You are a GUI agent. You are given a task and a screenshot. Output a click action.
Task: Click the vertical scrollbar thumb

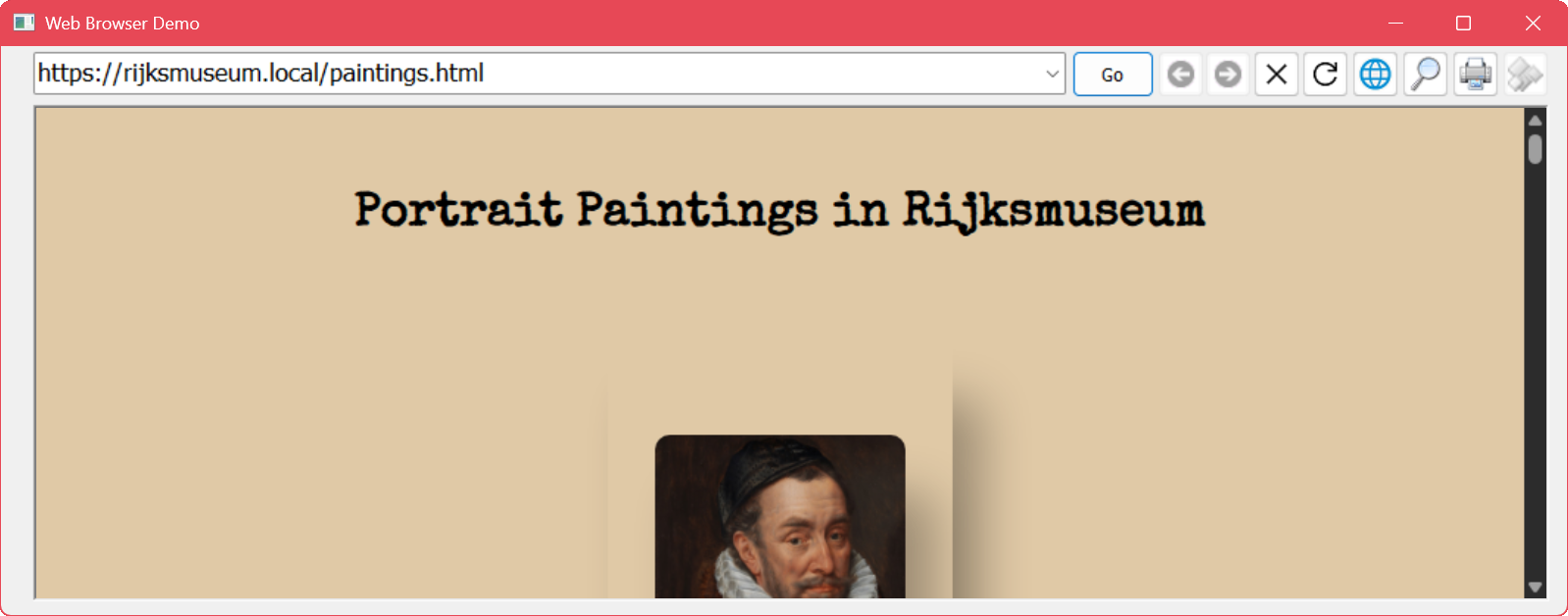click(1536, 149)
